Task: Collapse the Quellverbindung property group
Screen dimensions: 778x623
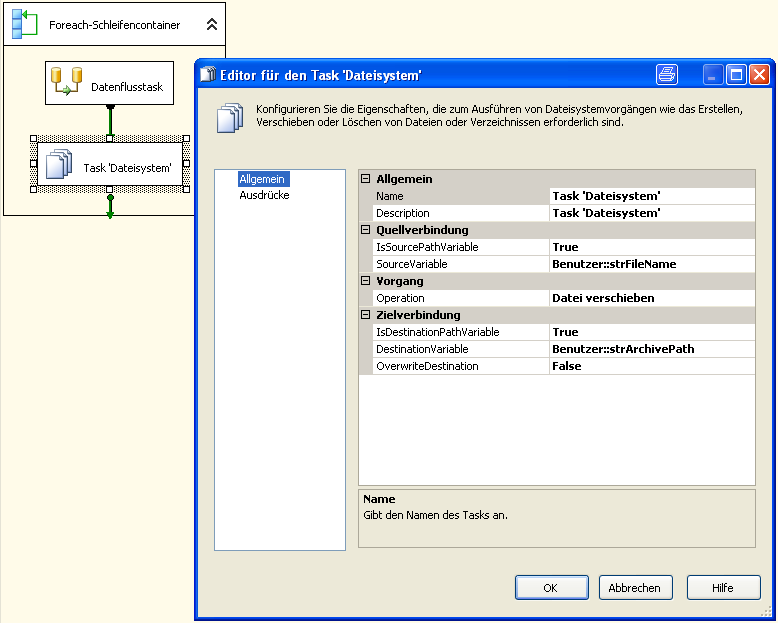Action: click(366, 230)
